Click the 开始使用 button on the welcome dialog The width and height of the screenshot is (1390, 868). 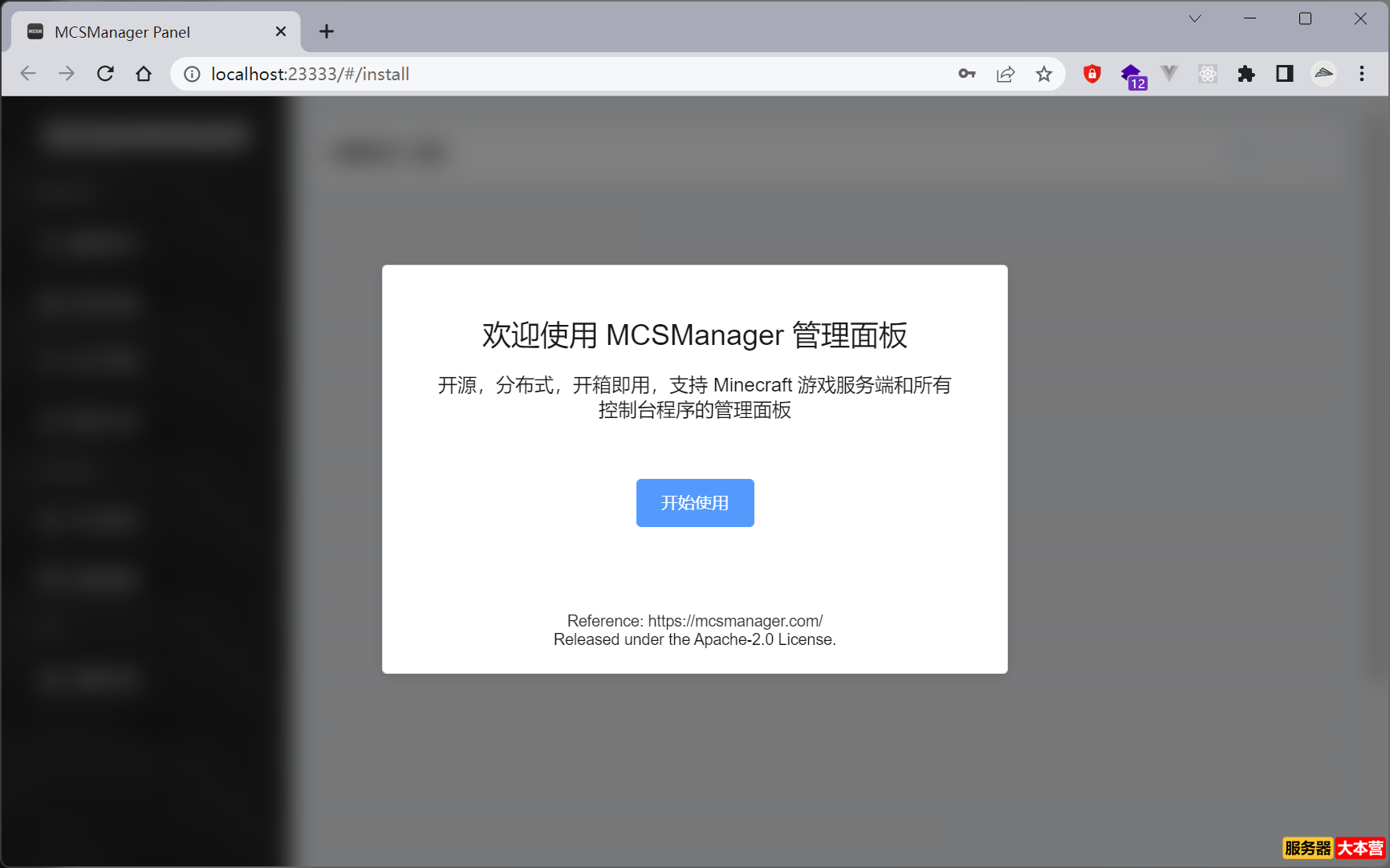pos(695,503)
